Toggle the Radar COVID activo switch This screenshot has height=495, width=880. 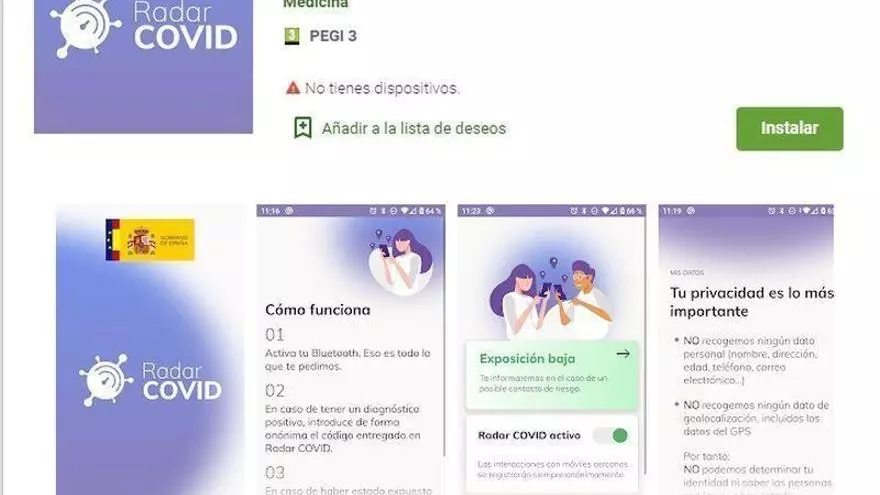tap(612, 436)
